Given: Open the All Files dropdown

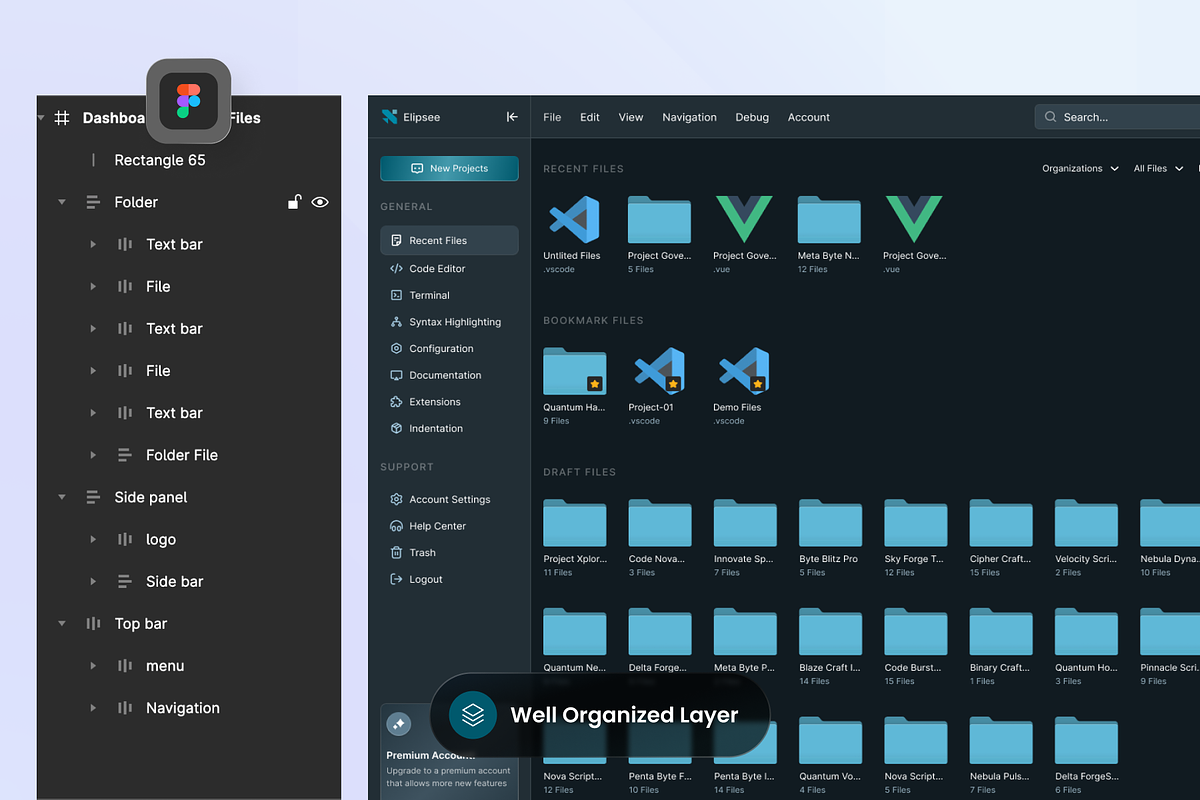Looking at the screenshot, I should pos(1158,168).
